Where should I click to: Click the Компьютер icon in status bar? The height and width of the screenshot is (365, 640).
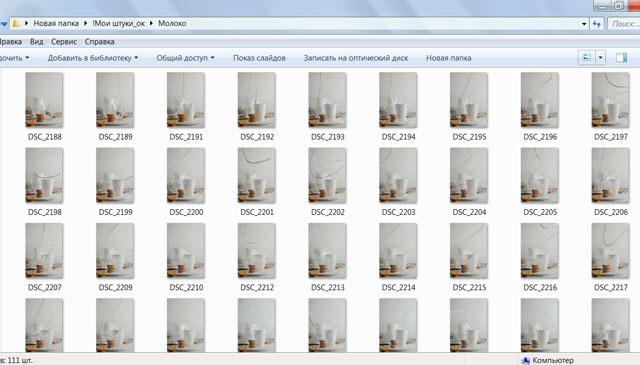pyautogui.click(x=526, y=360)
